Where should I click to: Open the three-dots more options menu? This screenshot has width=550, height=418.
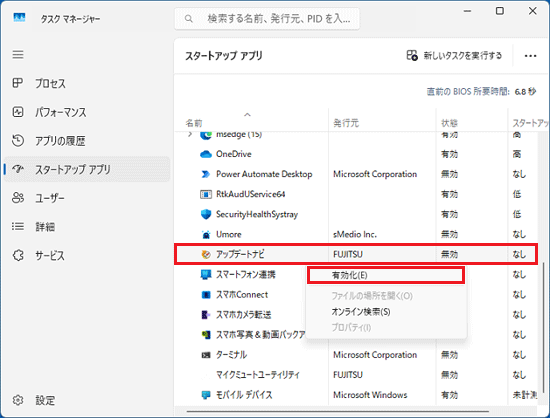tap(530, 56)
